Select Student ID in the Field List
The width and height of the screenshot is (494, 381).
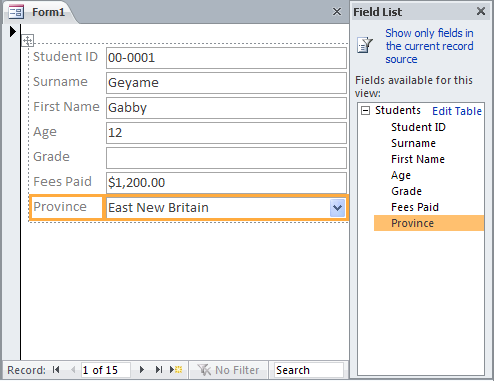tap(418, 127)
